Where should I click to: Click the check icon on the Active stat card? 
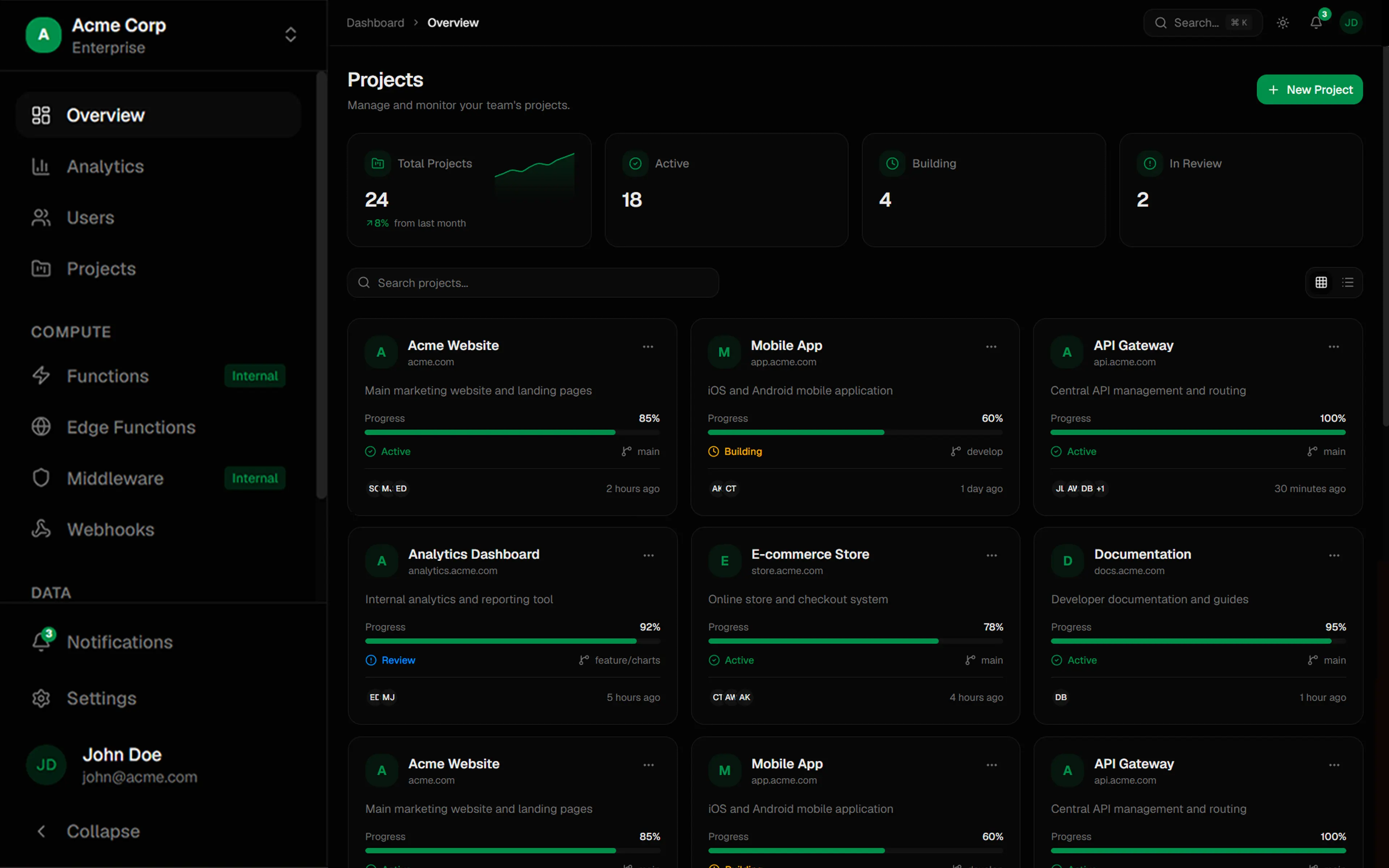coord(636,163)
